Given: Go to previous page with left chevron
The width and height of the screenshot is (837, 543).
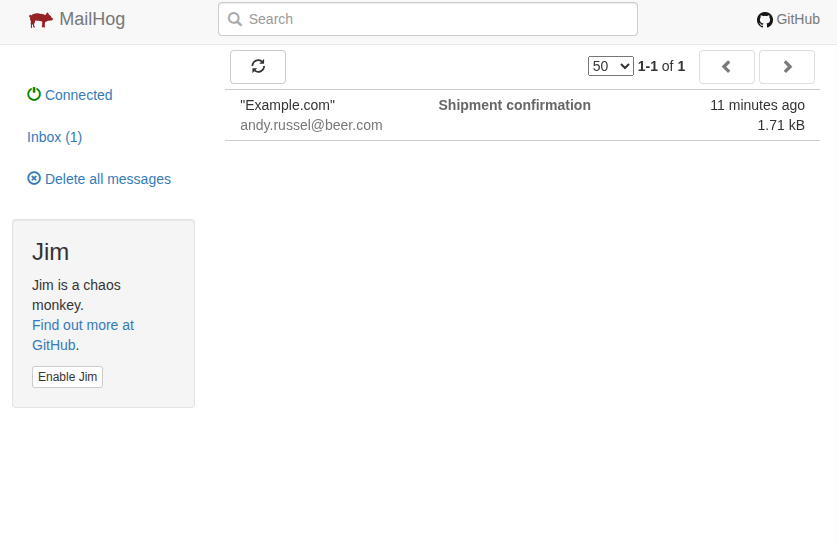Looking at the screenshot, I should tap(727, 67).
